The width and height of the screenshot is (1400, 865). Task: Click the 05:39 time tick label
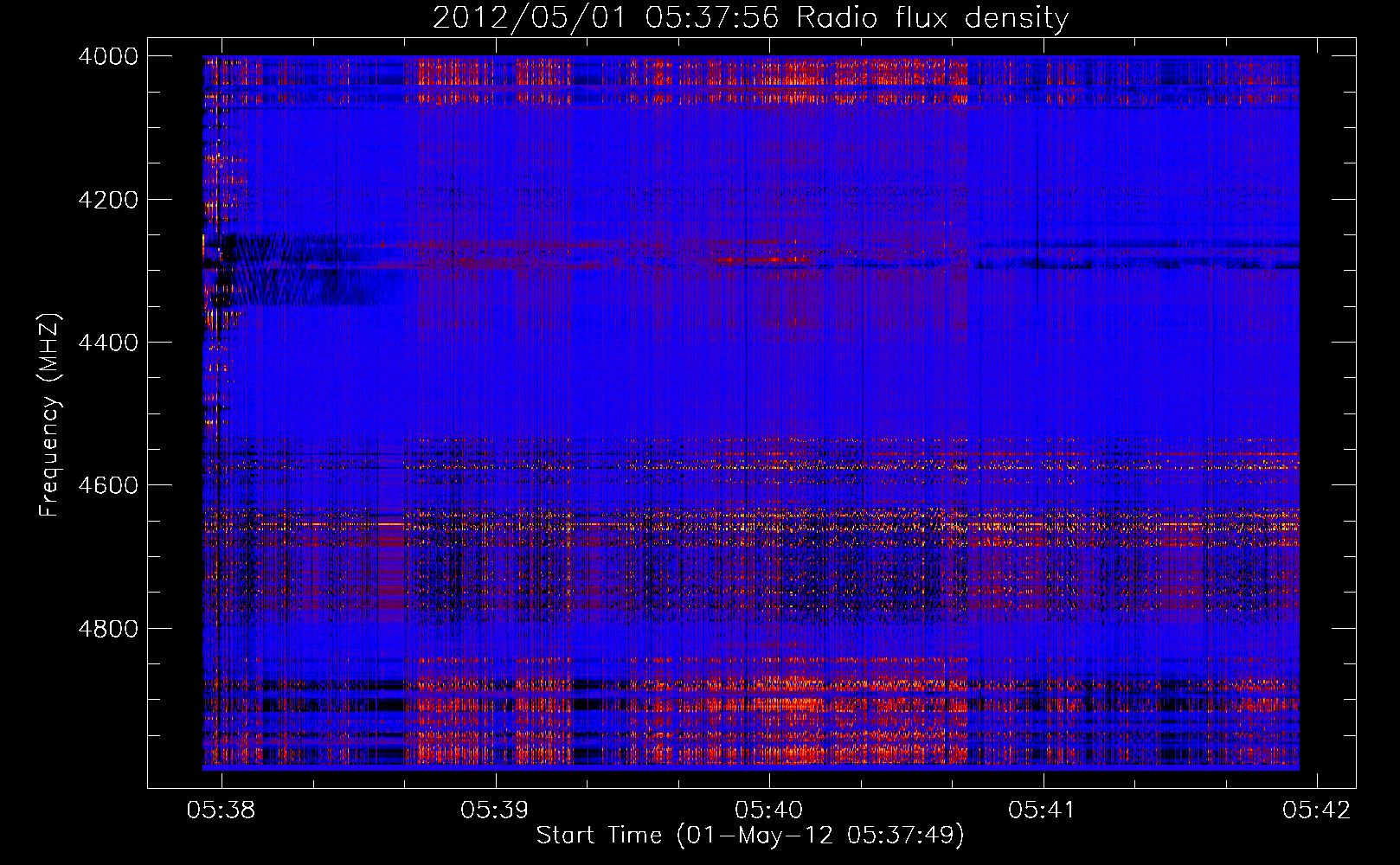tap(495, 811)
